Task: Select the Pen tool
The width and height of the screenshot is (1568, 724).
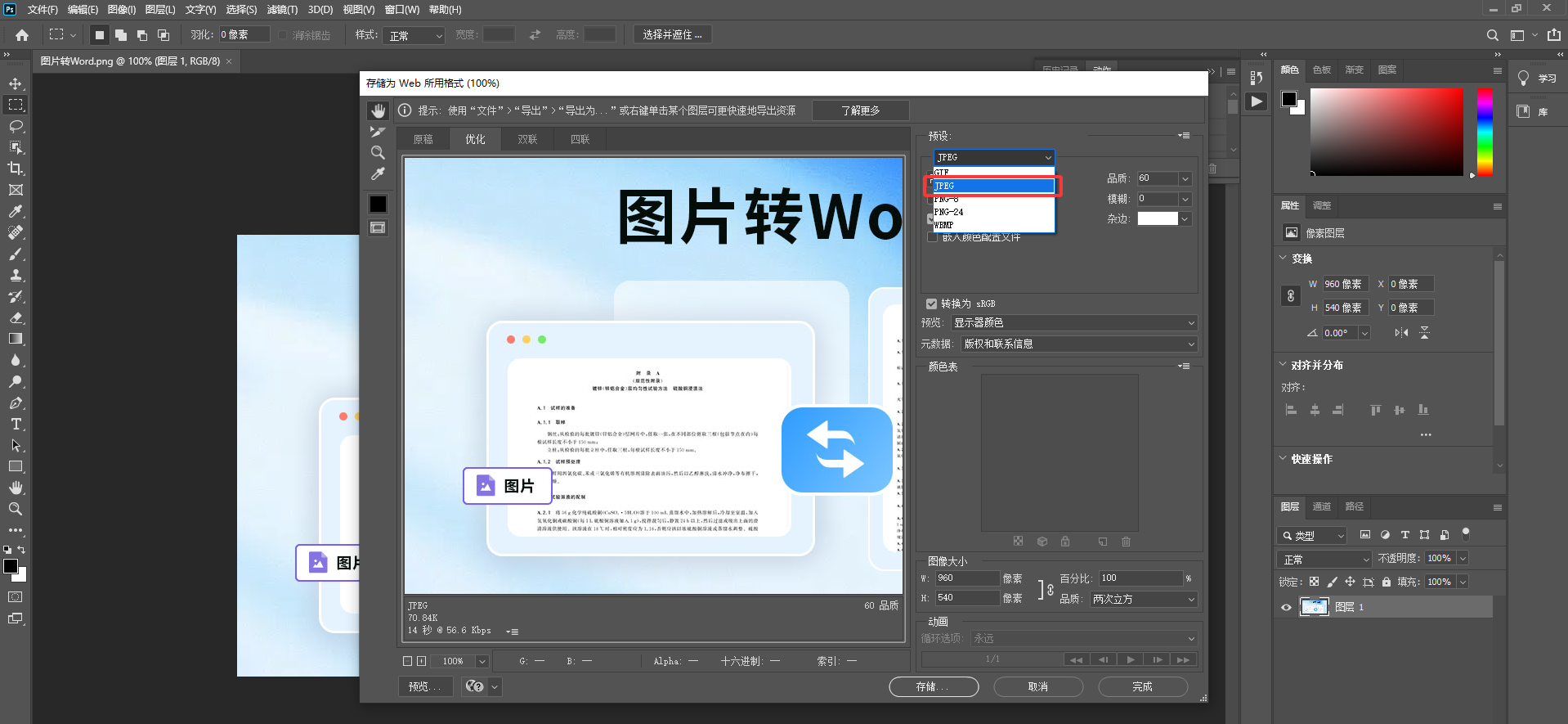Action: [x=16, y=402]
